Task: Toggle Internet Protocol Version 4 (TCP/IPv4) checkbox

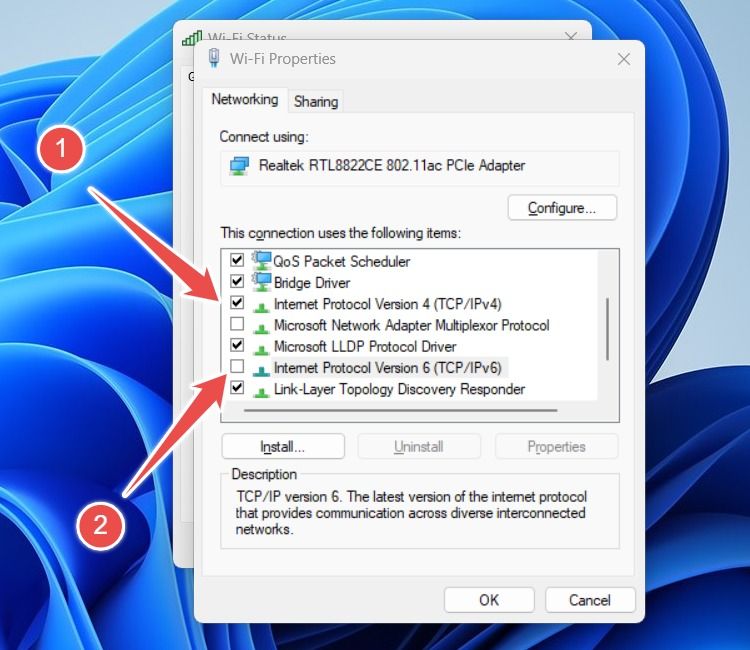Action: tap(237, 302)
